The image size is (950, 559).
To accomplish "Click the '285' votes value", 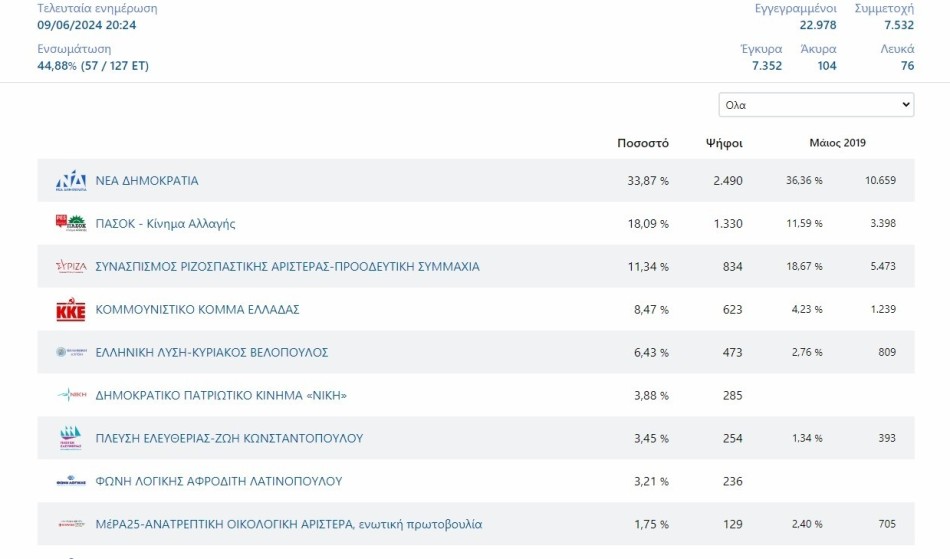I will pos(732,395).
